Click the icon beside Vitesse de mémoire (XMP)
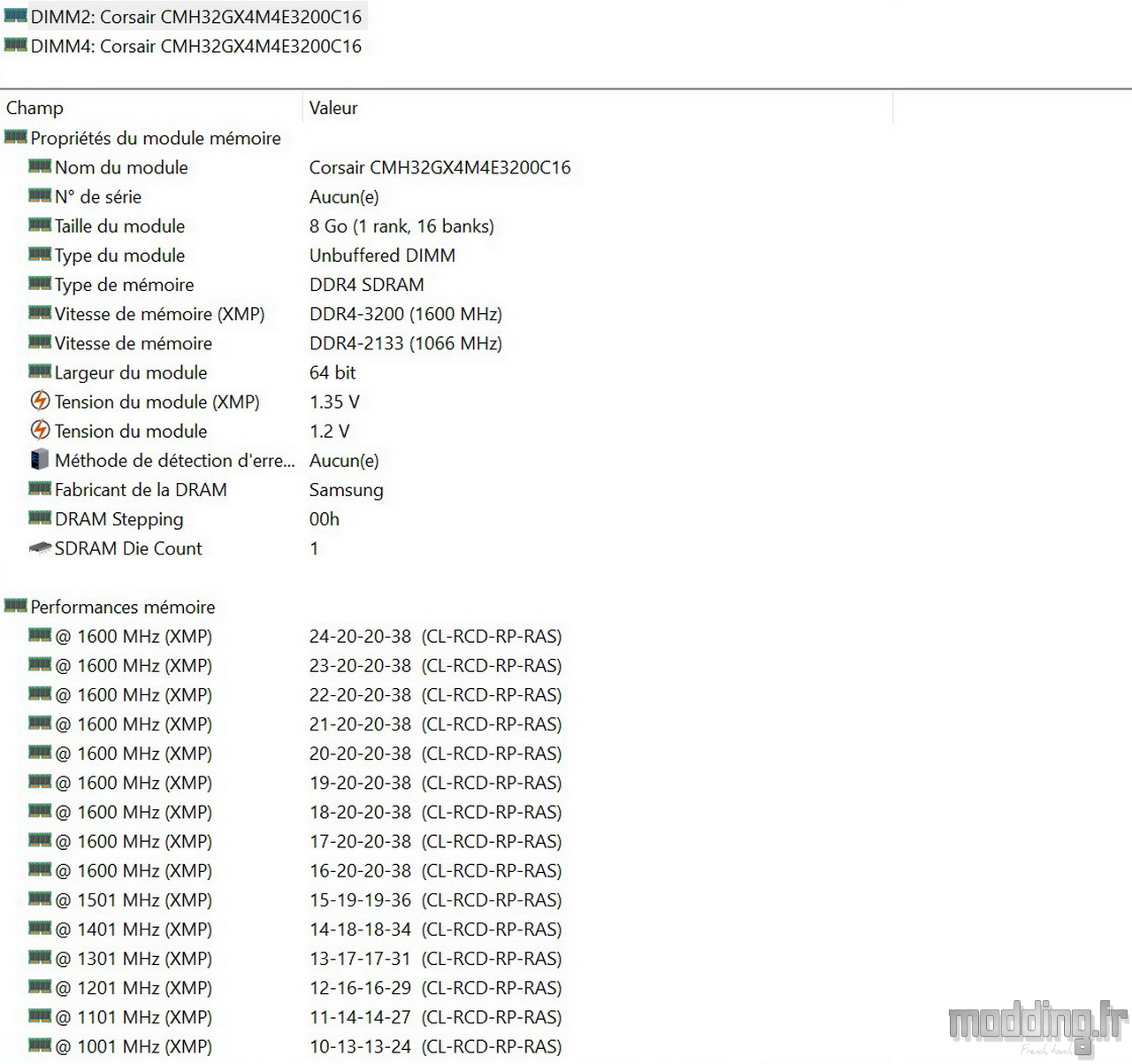The image size is (1132, 1064). click(40, 312)
